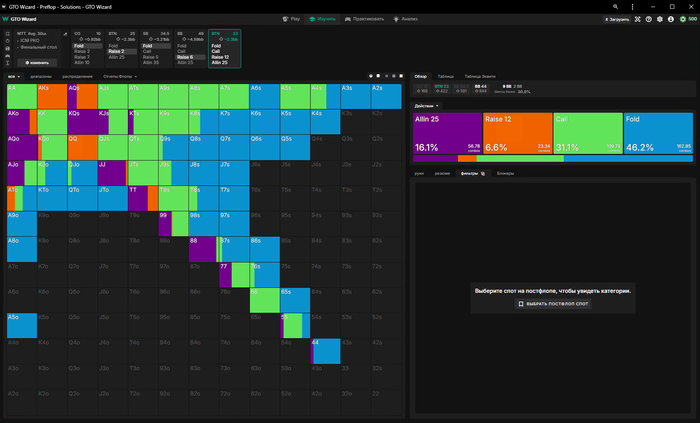This screenshot has width=700, height=423.
Task: Toggle fifth matrix view icon
Action: [401, 76]
